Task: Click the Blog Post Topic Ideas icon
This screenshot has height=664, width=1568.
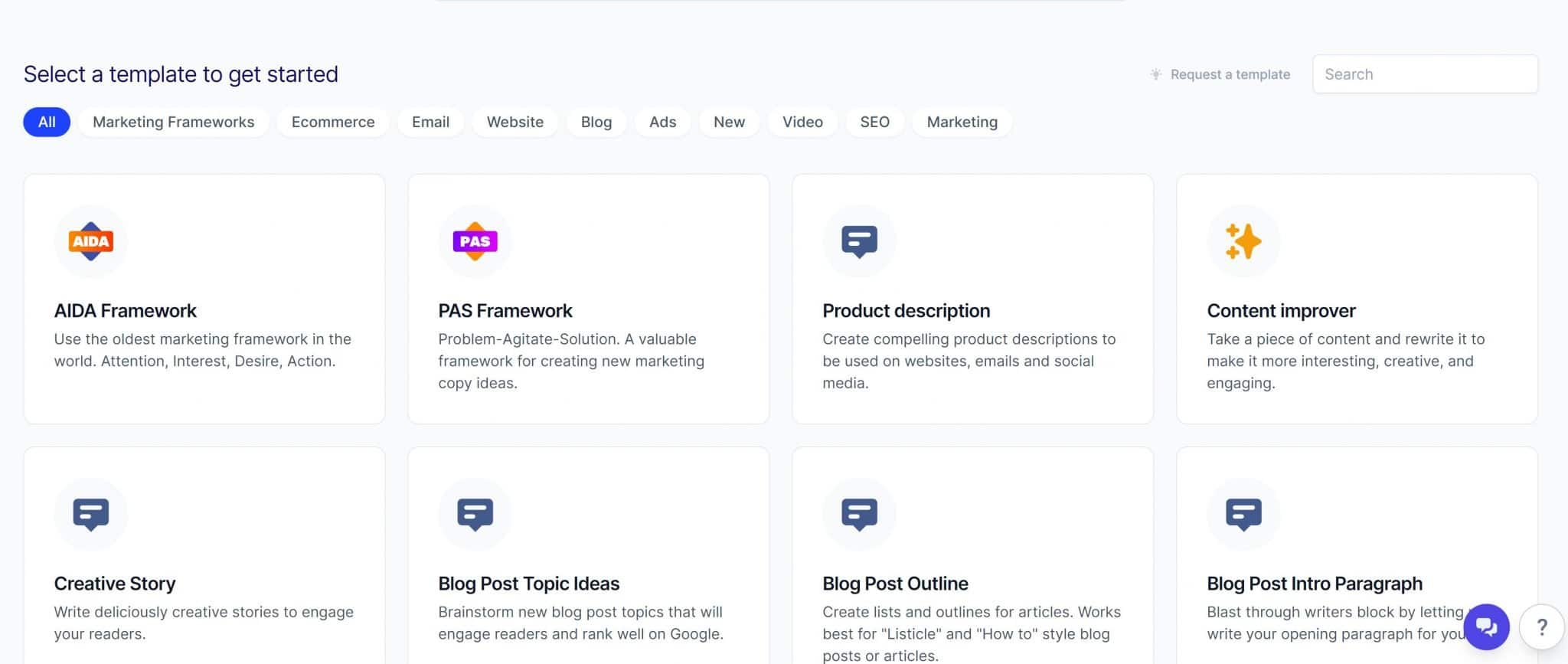Action: click(475, 514)
